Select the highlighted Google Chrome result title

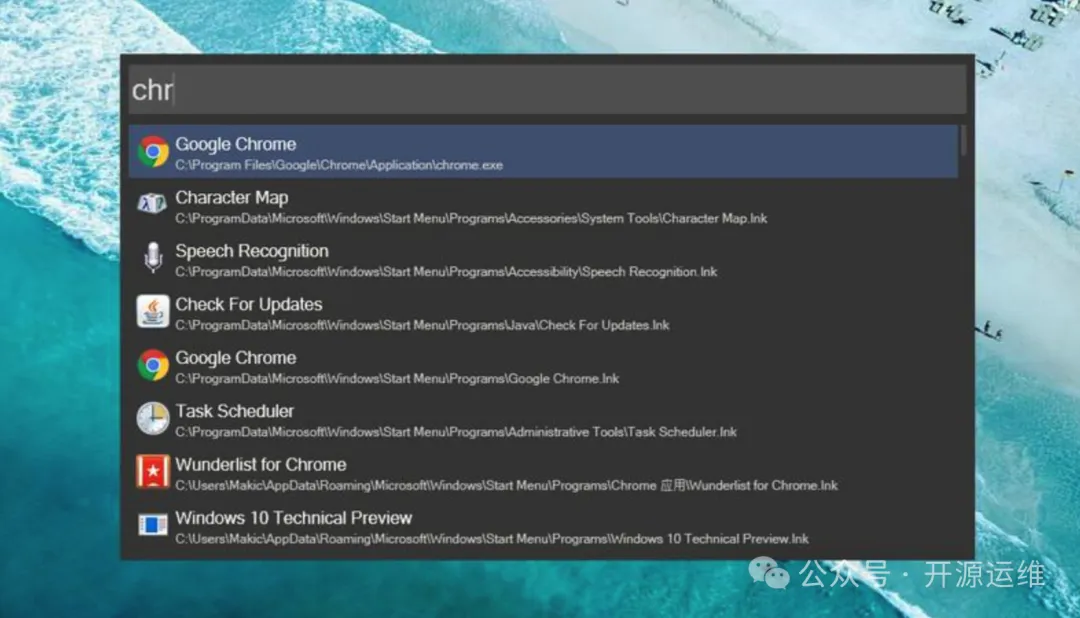235,144
